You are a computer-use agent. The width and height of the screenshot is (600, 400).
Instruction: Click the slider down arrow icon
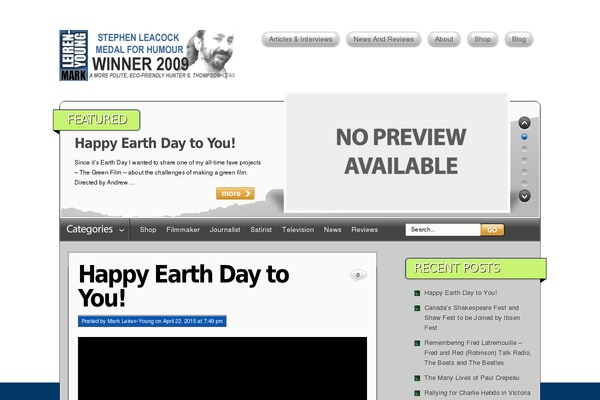[524, 196]
